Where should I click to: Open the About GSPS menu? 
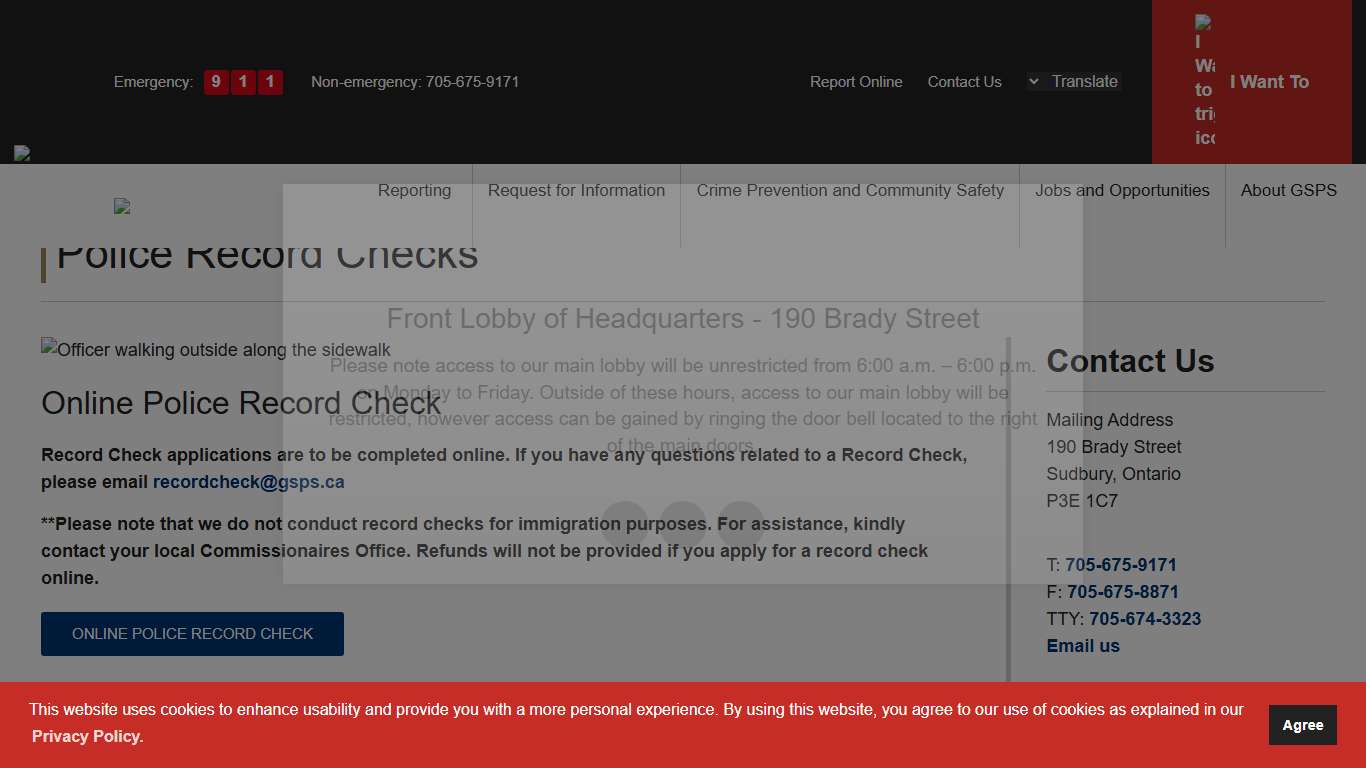pyautogui.click(x=1289, y=190)
